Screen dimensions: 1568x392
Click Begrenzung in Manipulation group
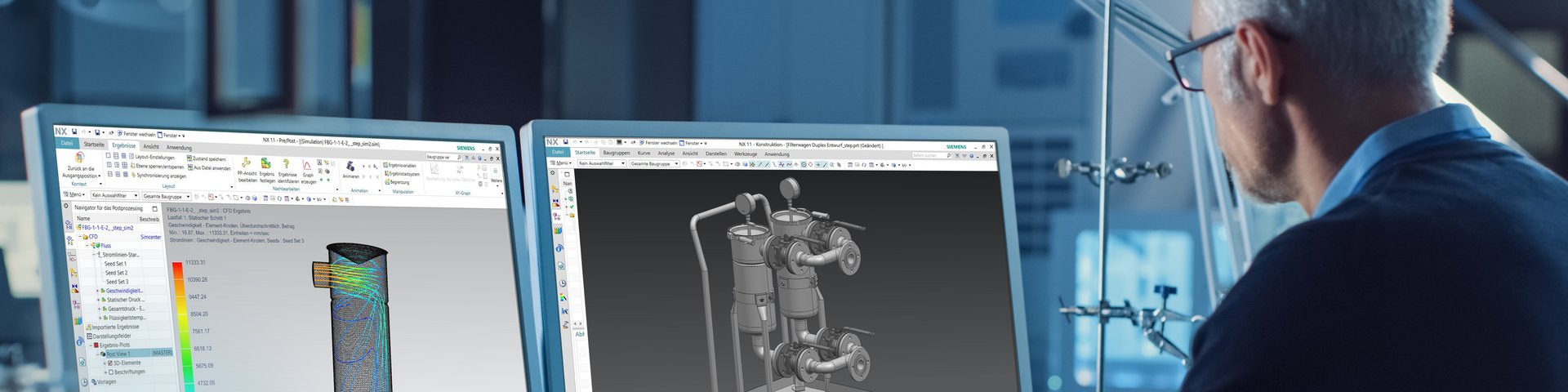[397, 182]
